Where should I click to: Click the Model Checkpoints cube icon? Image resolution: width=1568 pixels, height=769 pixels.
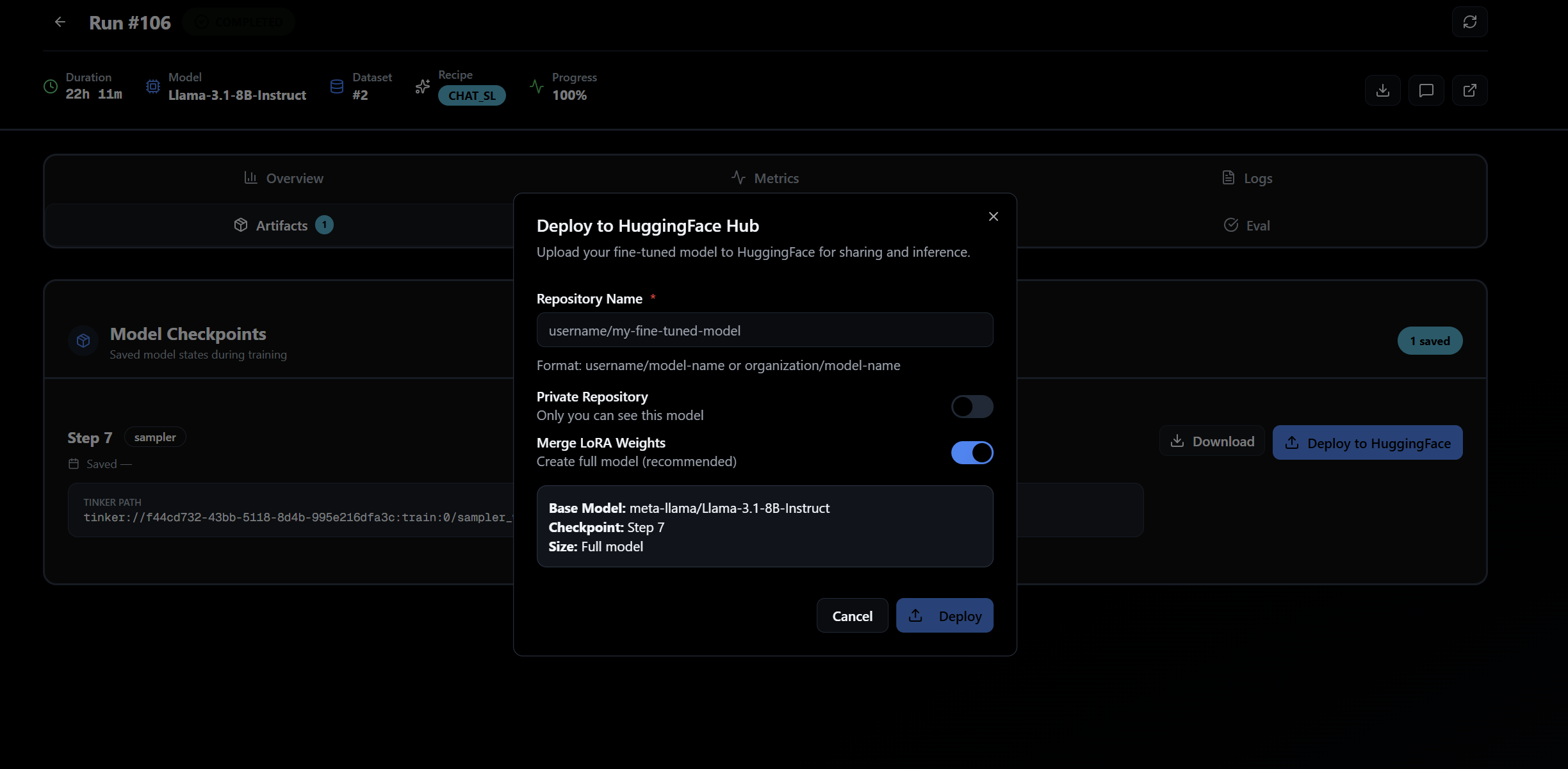(x=83, y=341)
